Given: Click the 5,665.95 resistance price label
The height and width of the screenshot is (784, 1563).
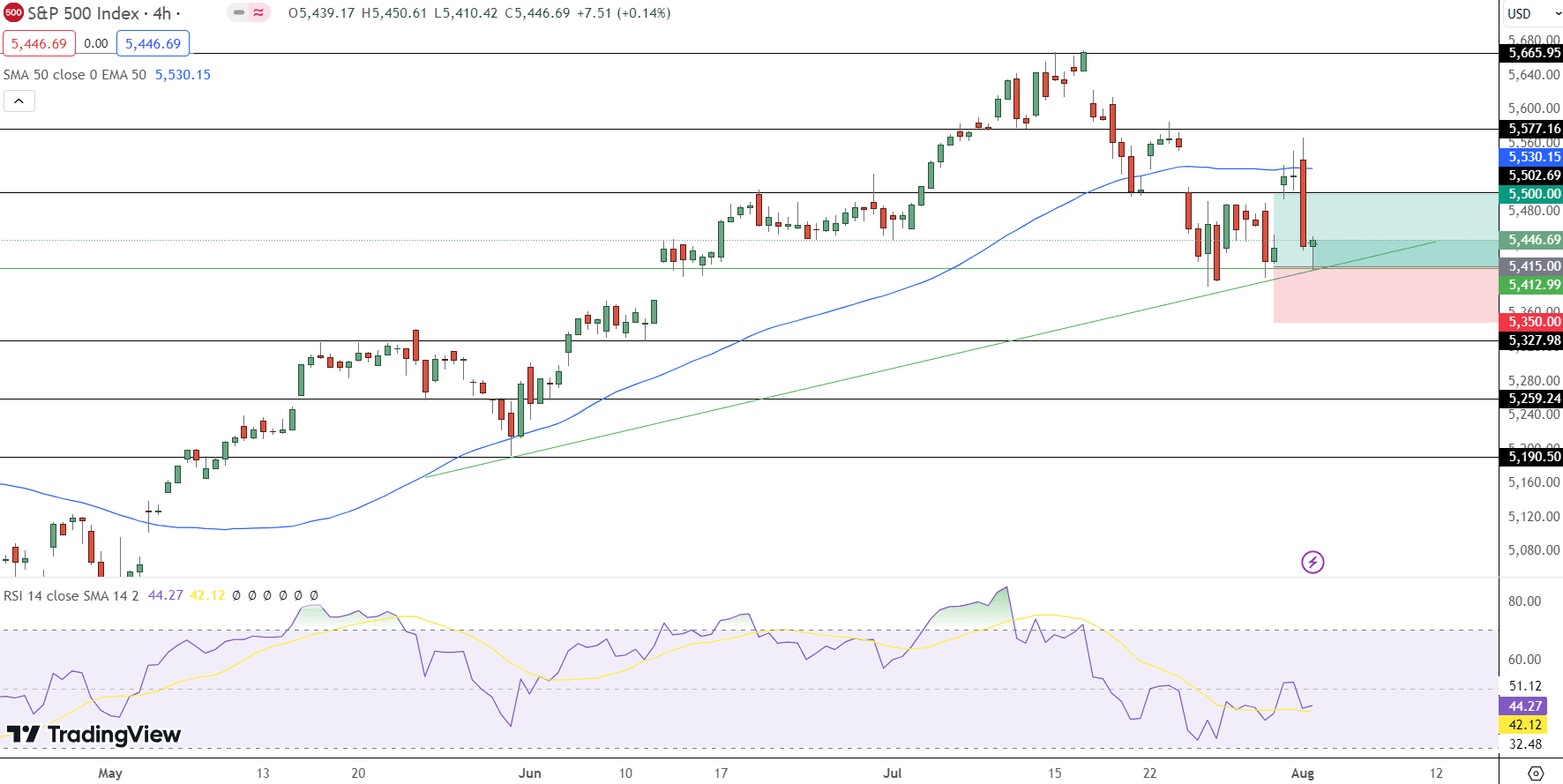Looking at the screenshot, I should point(1531,53).
